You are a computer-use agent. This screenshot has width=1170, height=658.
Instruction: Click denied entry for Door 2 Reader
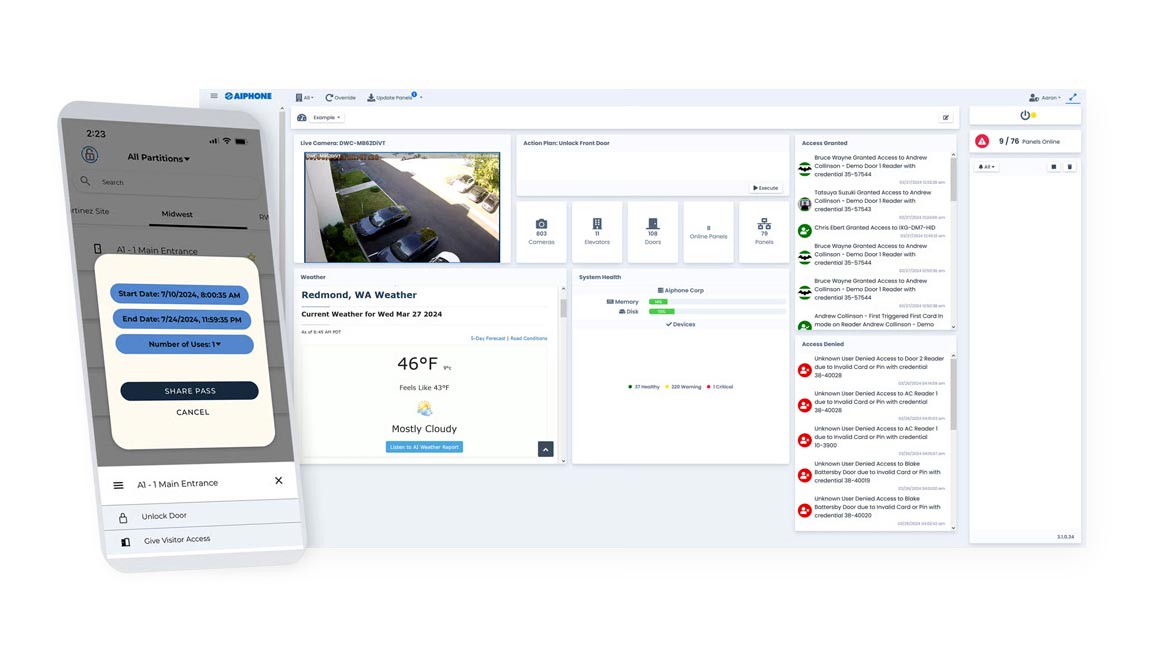coord(872,369)
